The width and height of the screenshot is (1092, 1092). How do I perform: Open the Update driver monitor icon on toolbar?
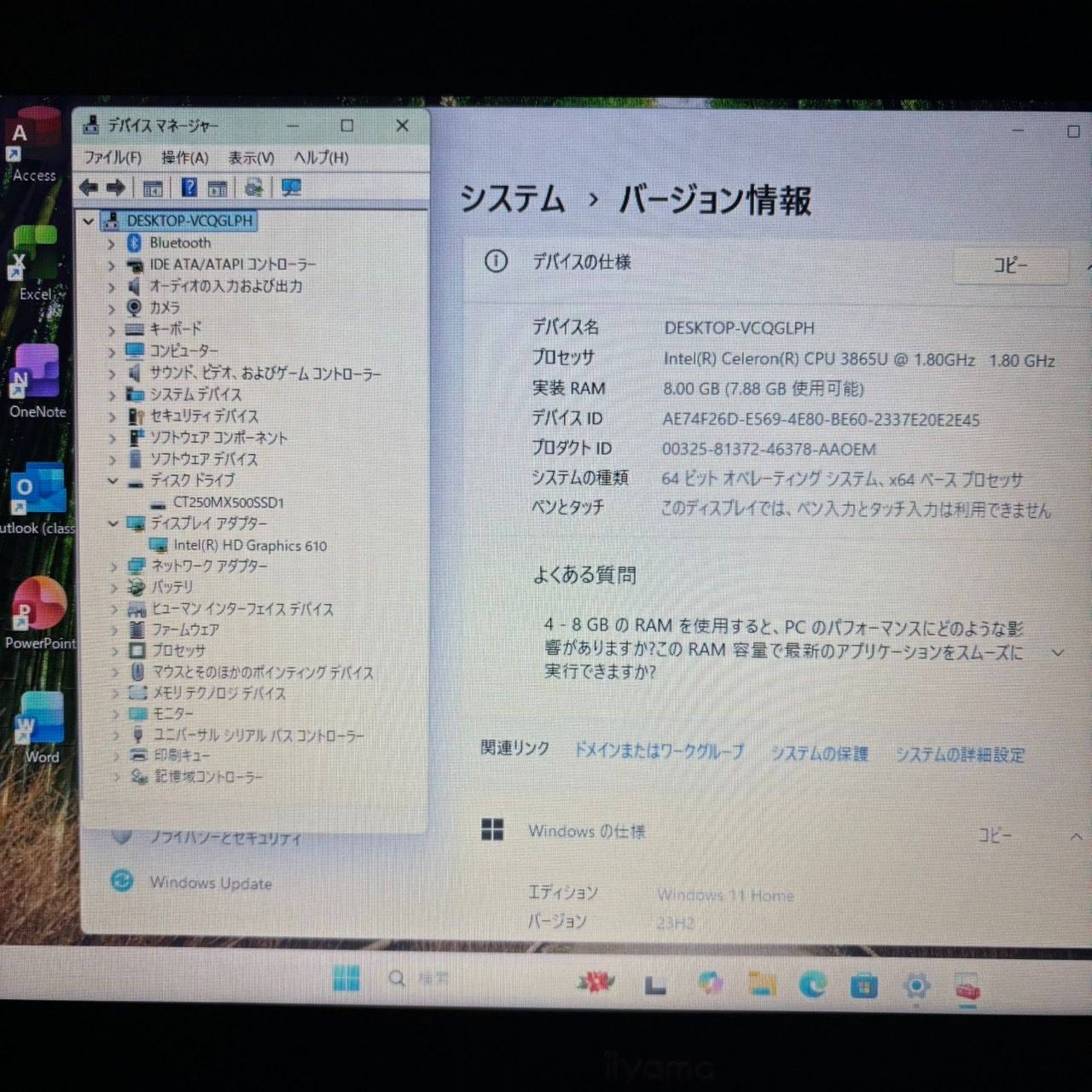(x=291, y=188)
